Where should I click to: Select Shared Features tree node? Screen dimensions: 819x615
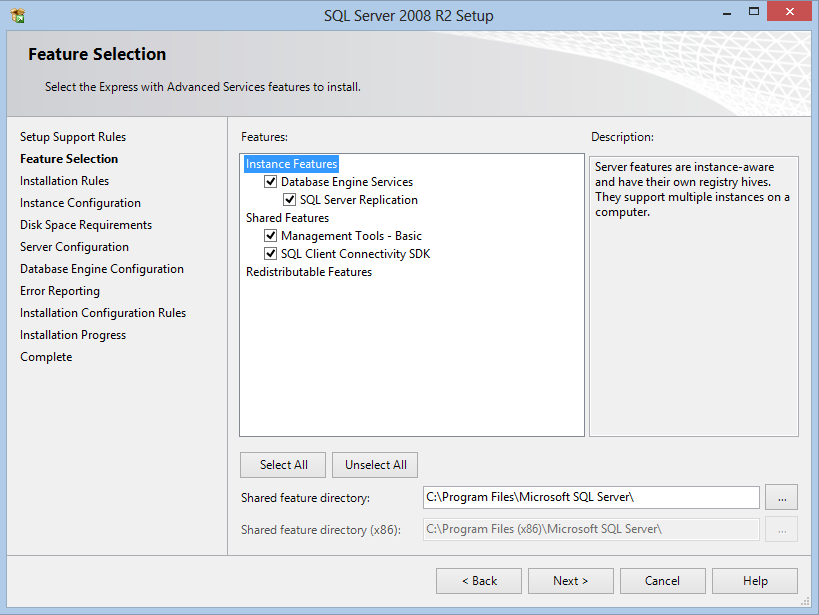287,218
